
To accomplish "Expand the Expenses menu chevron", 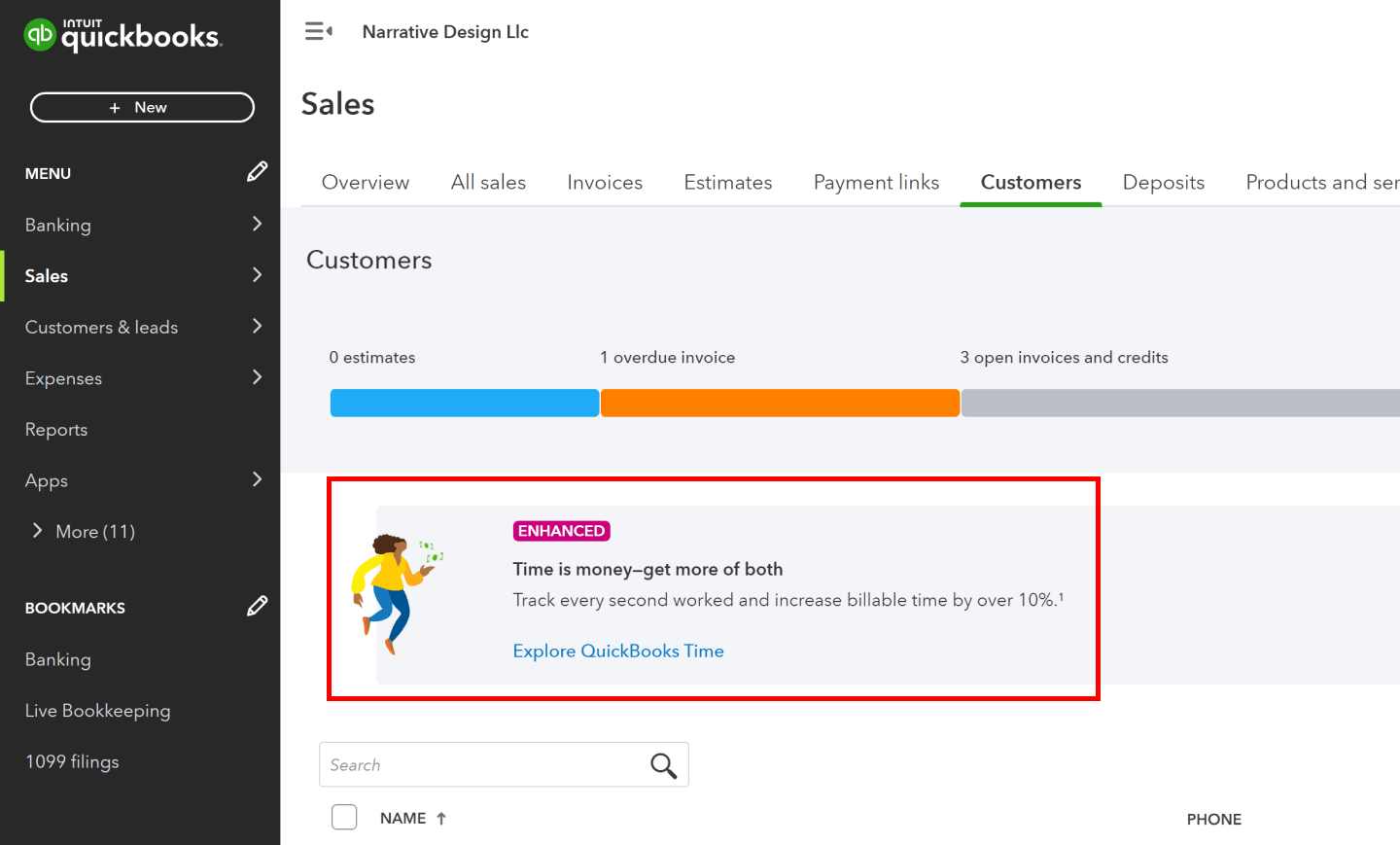I will click(257, 377).
